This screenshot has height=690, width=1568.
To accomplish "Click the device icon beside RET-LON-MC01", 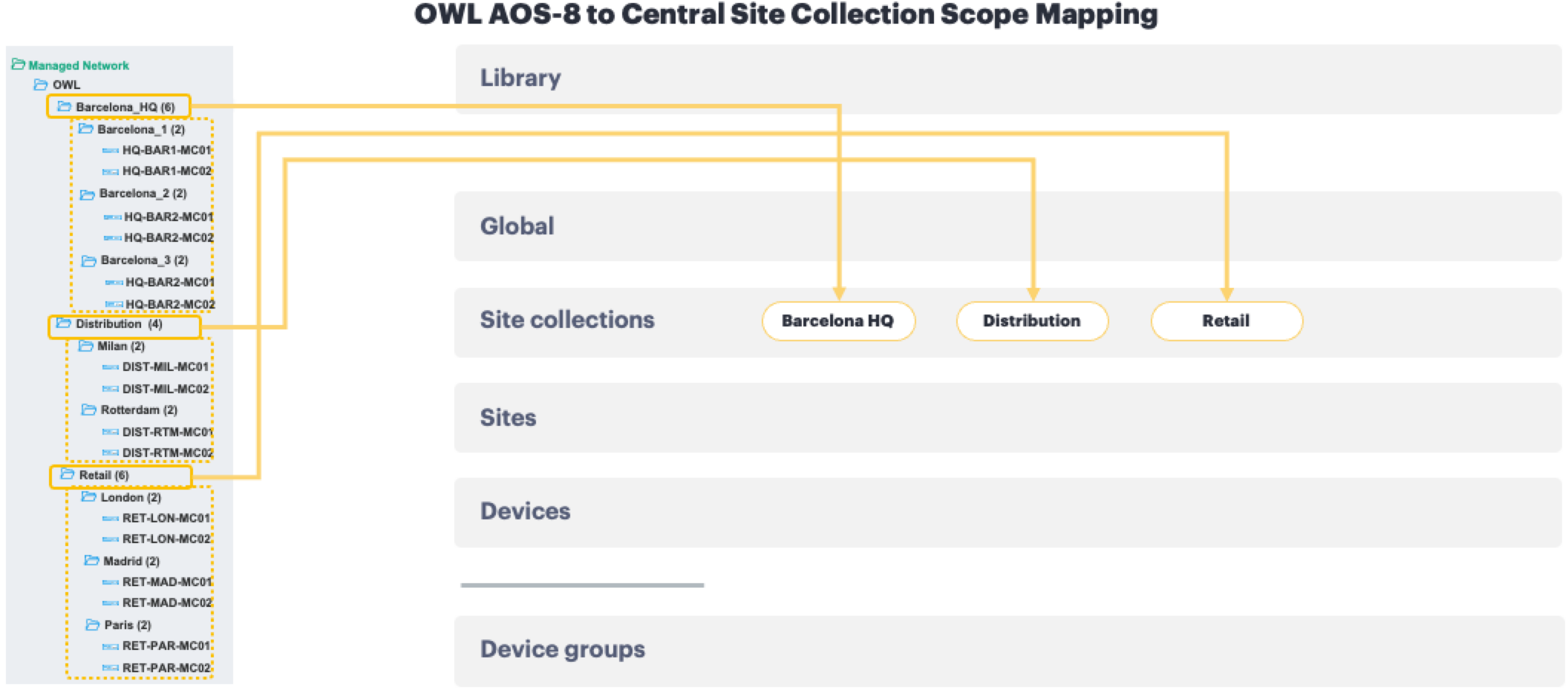I will click(111, 518).
